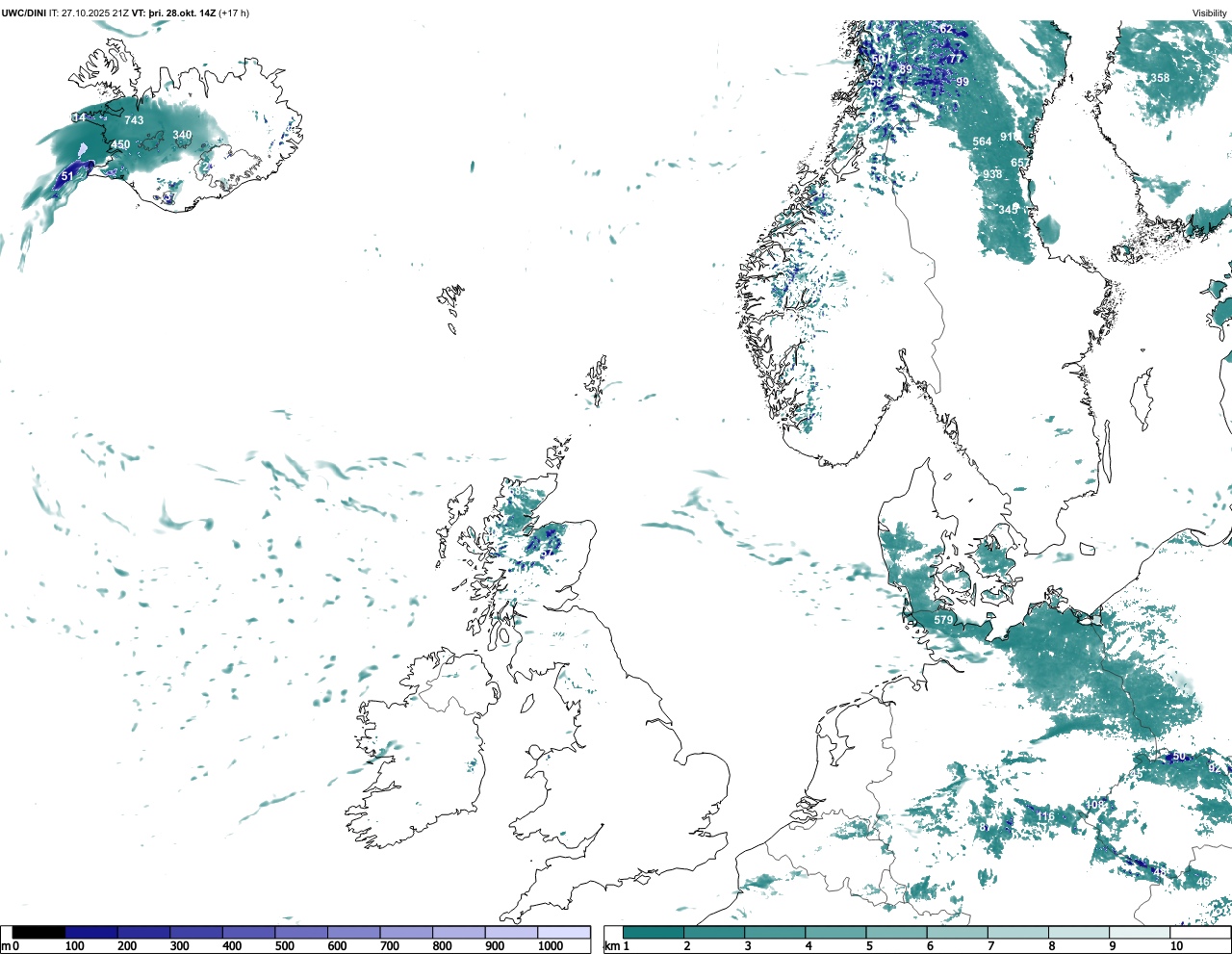
Task: Click the "358" value over Finland
Action: [1161, 79]
